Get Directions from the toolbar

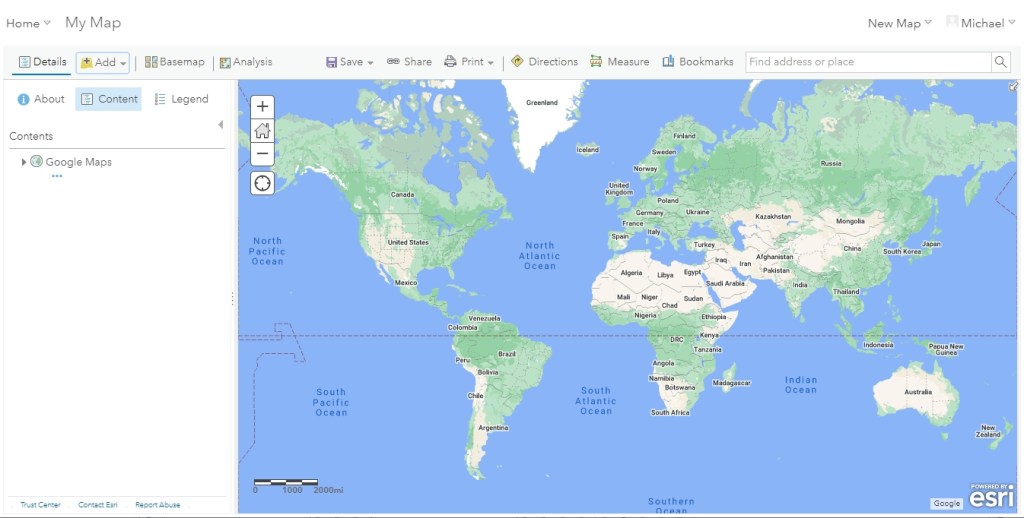[544, 62]
